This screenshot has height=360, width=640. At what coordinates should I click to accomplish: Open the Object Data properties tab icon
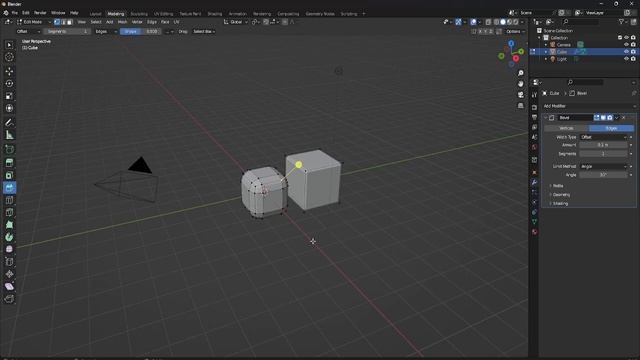click(534, 222)
